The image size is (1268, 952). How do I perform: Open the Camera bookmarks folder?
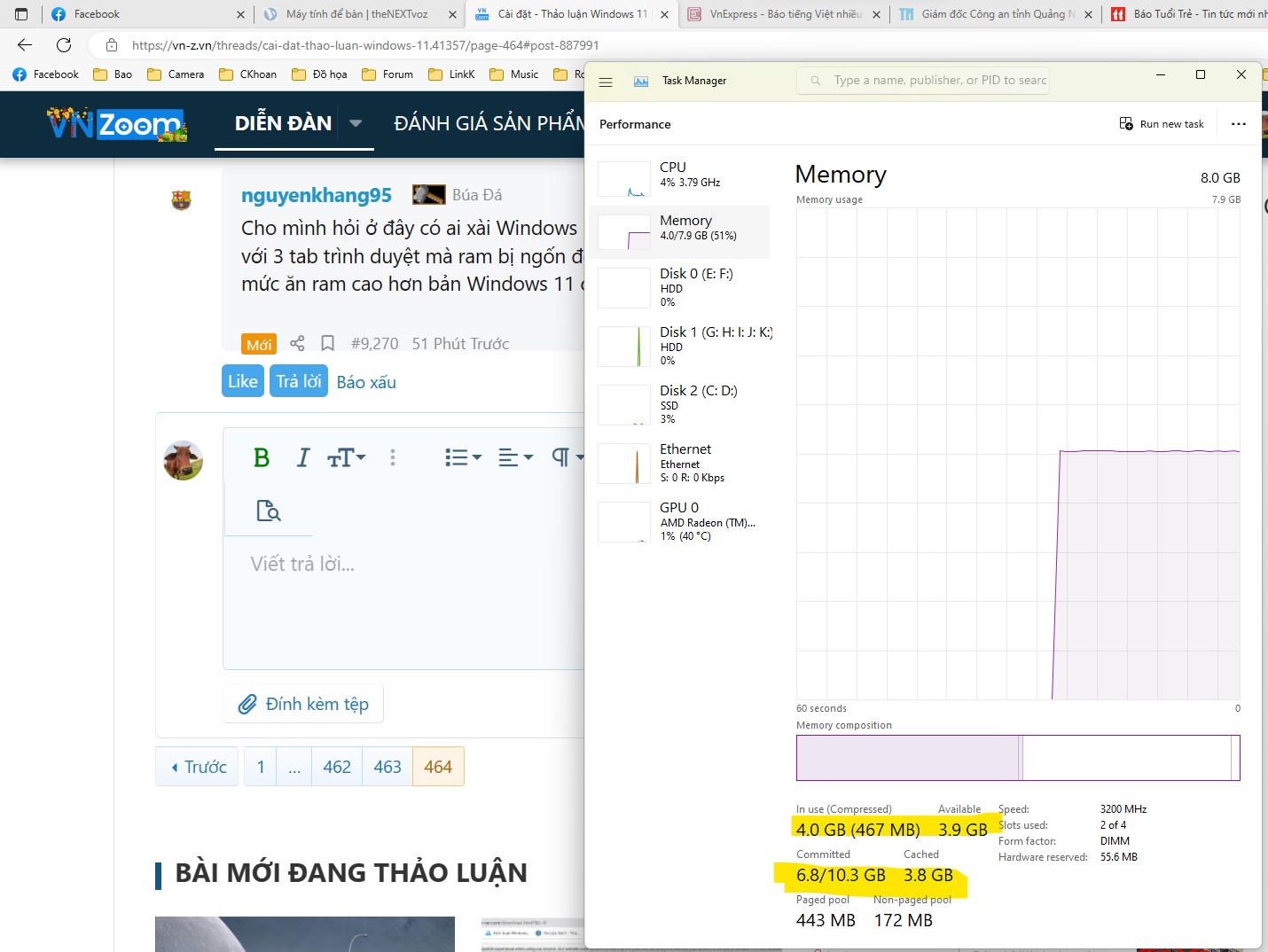[176, 74]
